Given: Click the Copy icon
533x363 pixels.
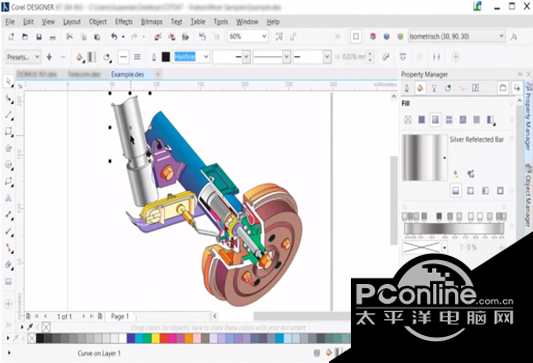Looking at the screenshot, I should point(84,37).
